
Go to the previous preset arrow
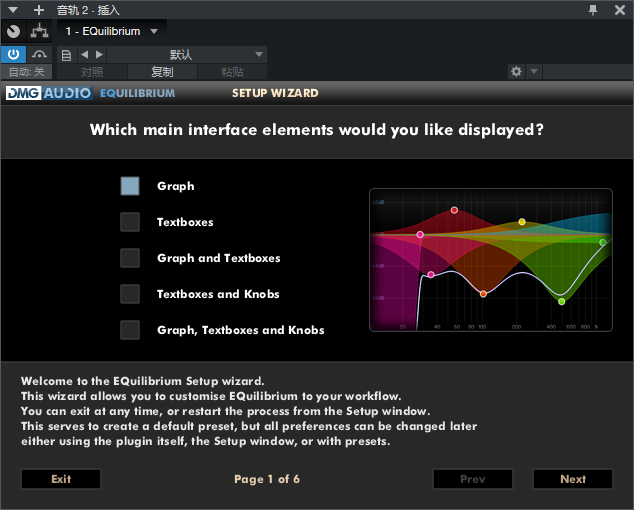(x=84, y=54)
